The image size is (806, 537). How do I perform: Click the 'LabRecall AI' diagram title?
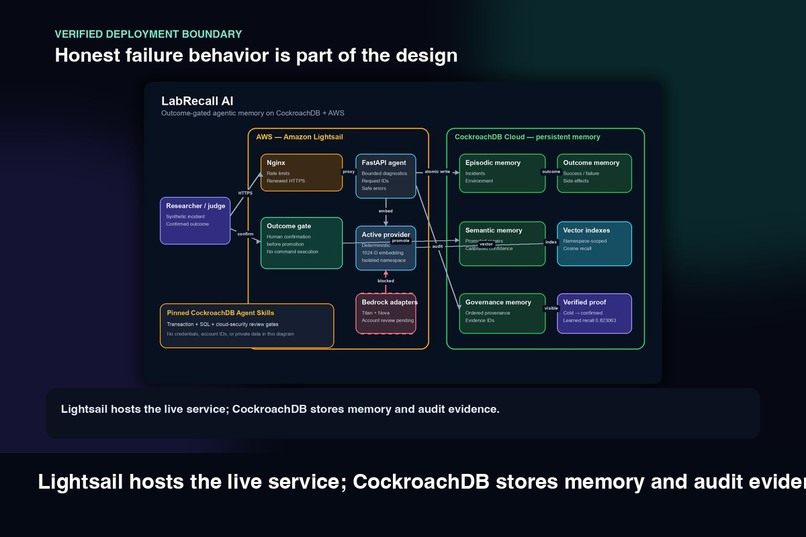[x=197, y=101]
